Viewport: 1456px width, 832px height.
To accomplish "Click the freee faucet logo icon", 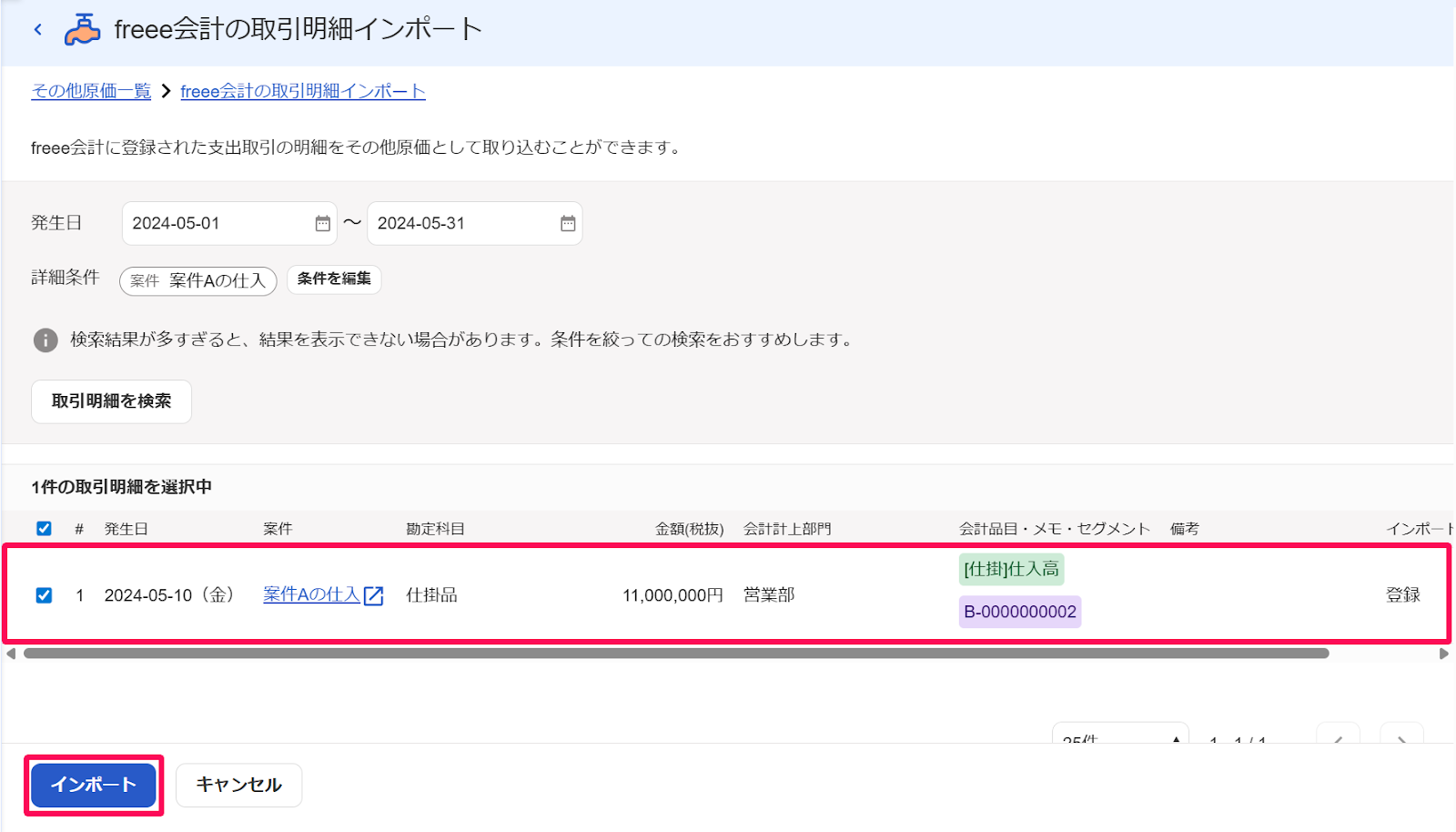I will pyautogui.click(x=82, y=29).
